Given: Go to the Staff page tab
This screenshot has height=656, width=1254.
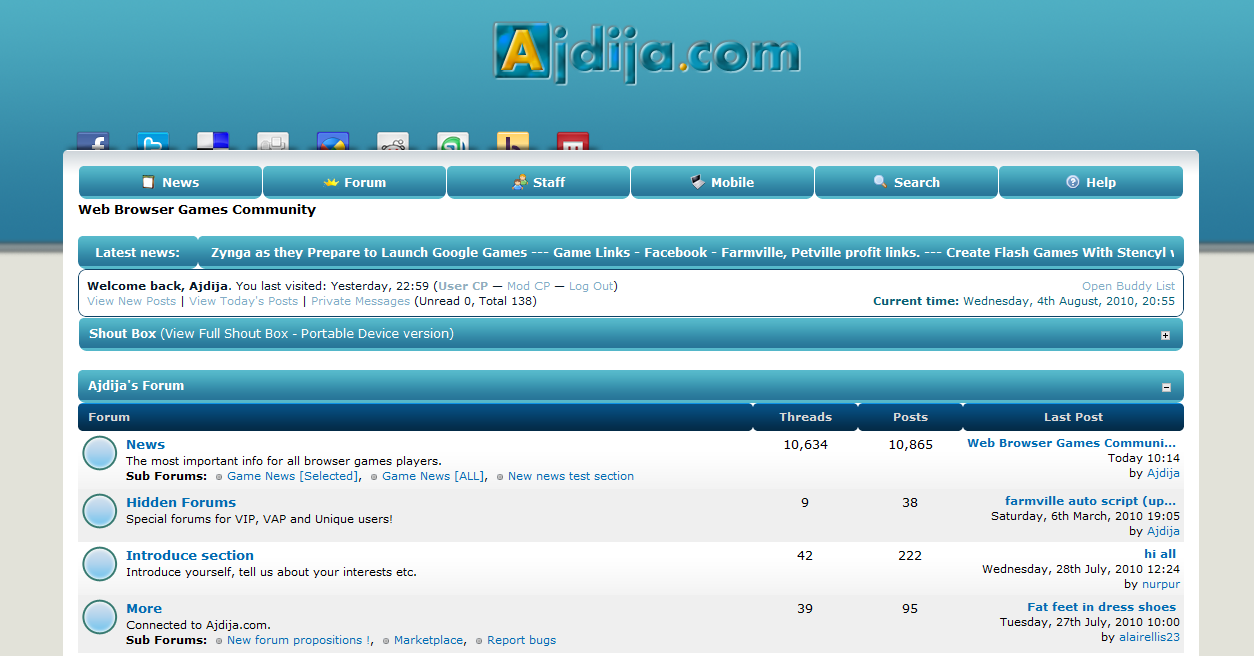Looking at the screenshot, I should coord(538,182).
